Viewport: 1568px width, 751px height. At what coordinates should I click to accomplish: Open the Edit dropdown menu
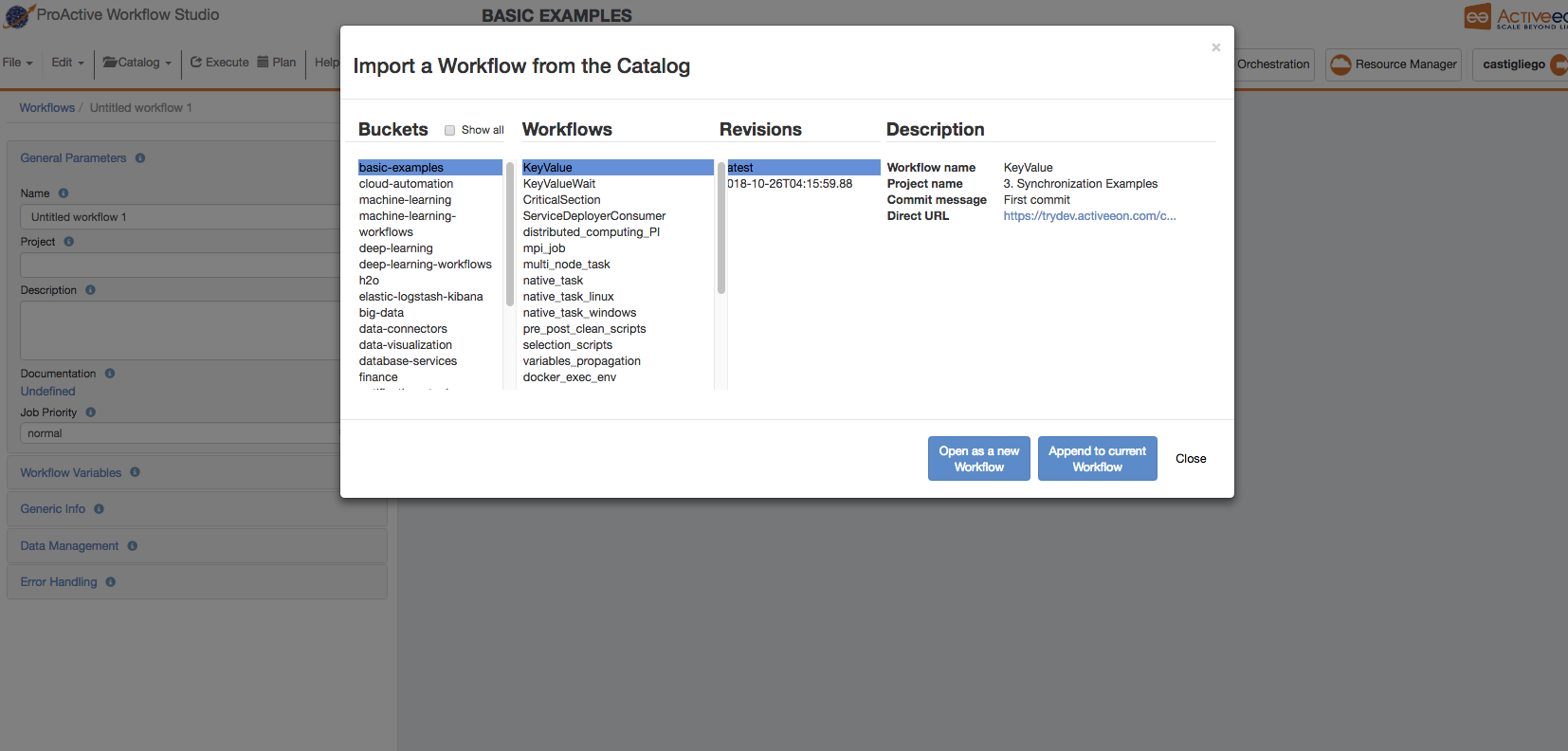[x=67, y=63]
